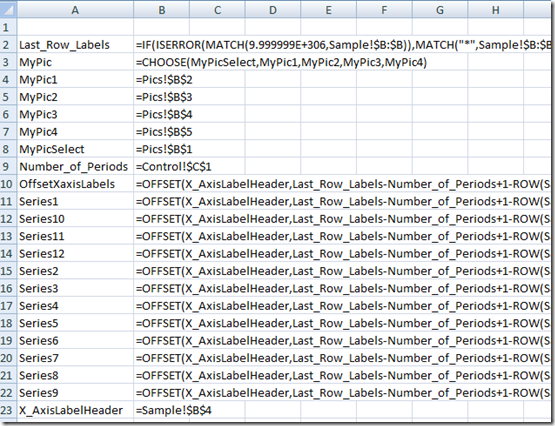Click the X_AxisLabelHeader cell
The height and width of the screenshot is (426, 555).
pyautogui.click(x=75, y=410)
